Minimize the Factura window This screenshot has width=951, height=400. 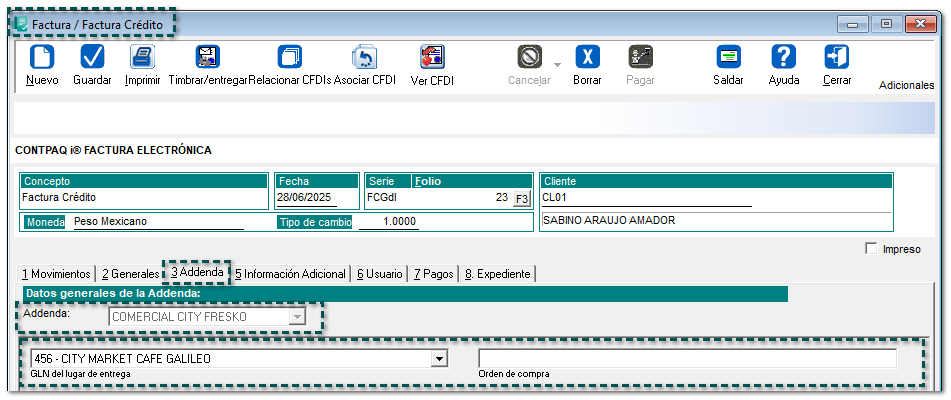pos(853,24)
